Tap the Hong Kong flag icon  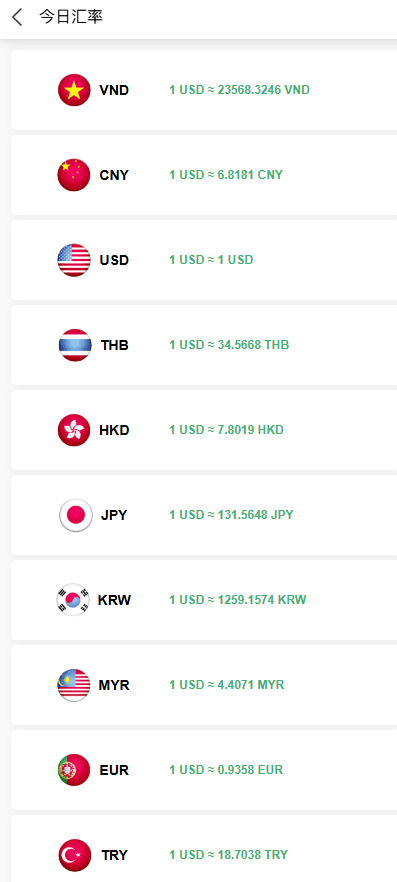[x=74, y=430]
